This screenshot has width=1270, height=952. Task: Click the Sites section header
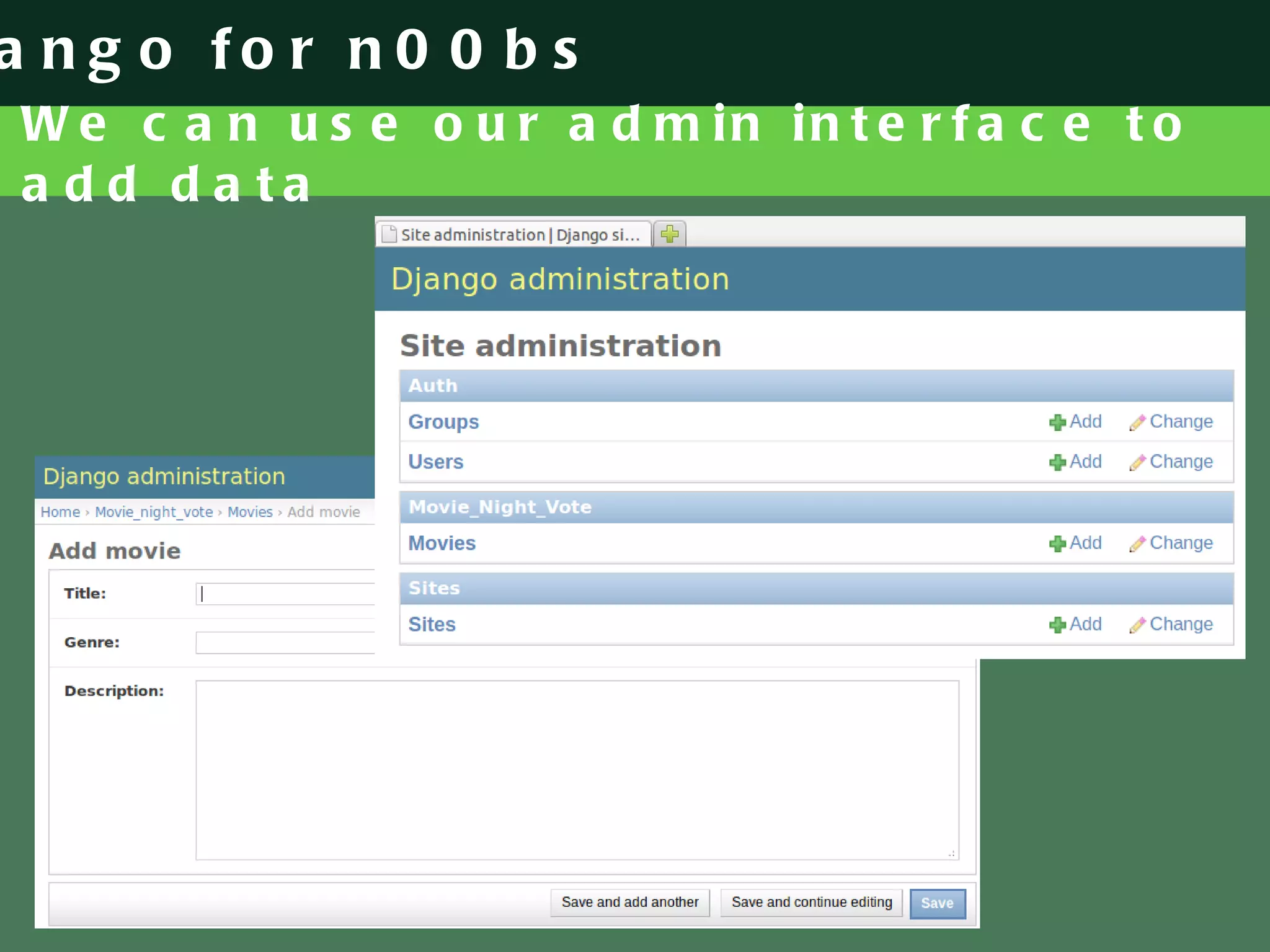click(x=817, y=589)
